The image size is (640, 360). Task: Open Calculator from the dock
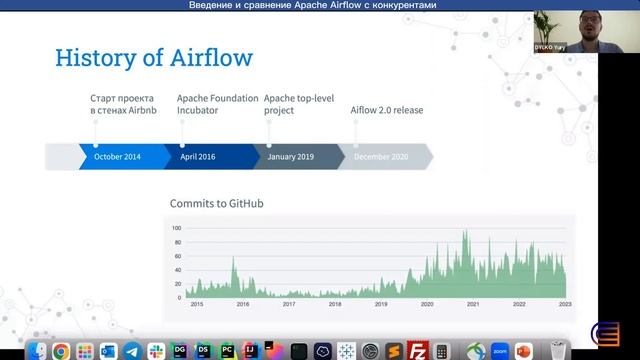point(441,351)
